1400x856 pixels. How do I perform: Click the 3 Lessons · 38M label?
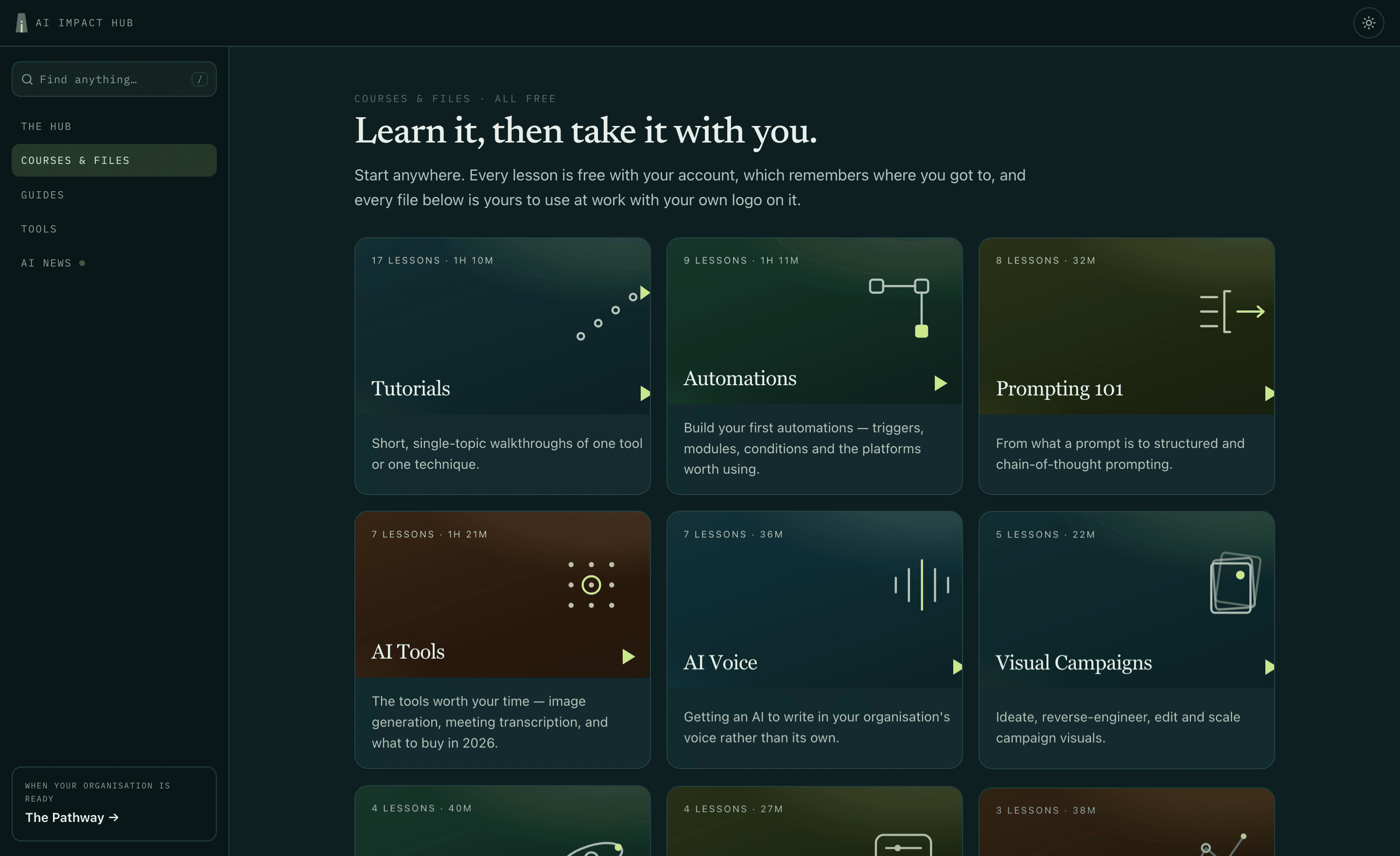[1046, 811]
